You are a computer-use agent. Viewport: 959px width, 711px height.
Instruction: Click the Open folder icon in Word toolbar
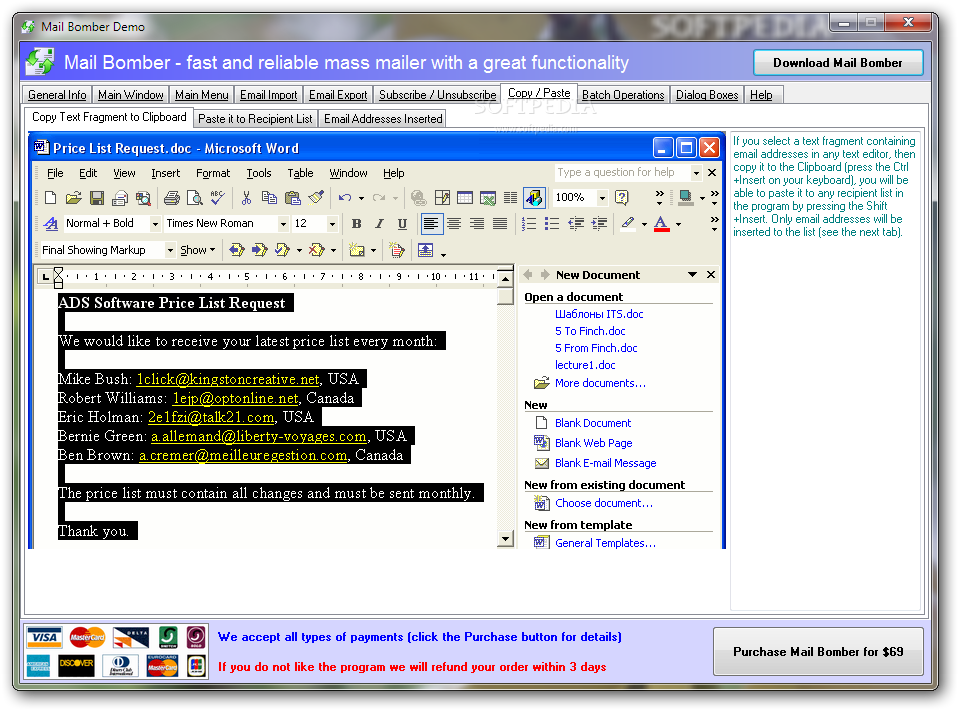(x=73, y=198)
